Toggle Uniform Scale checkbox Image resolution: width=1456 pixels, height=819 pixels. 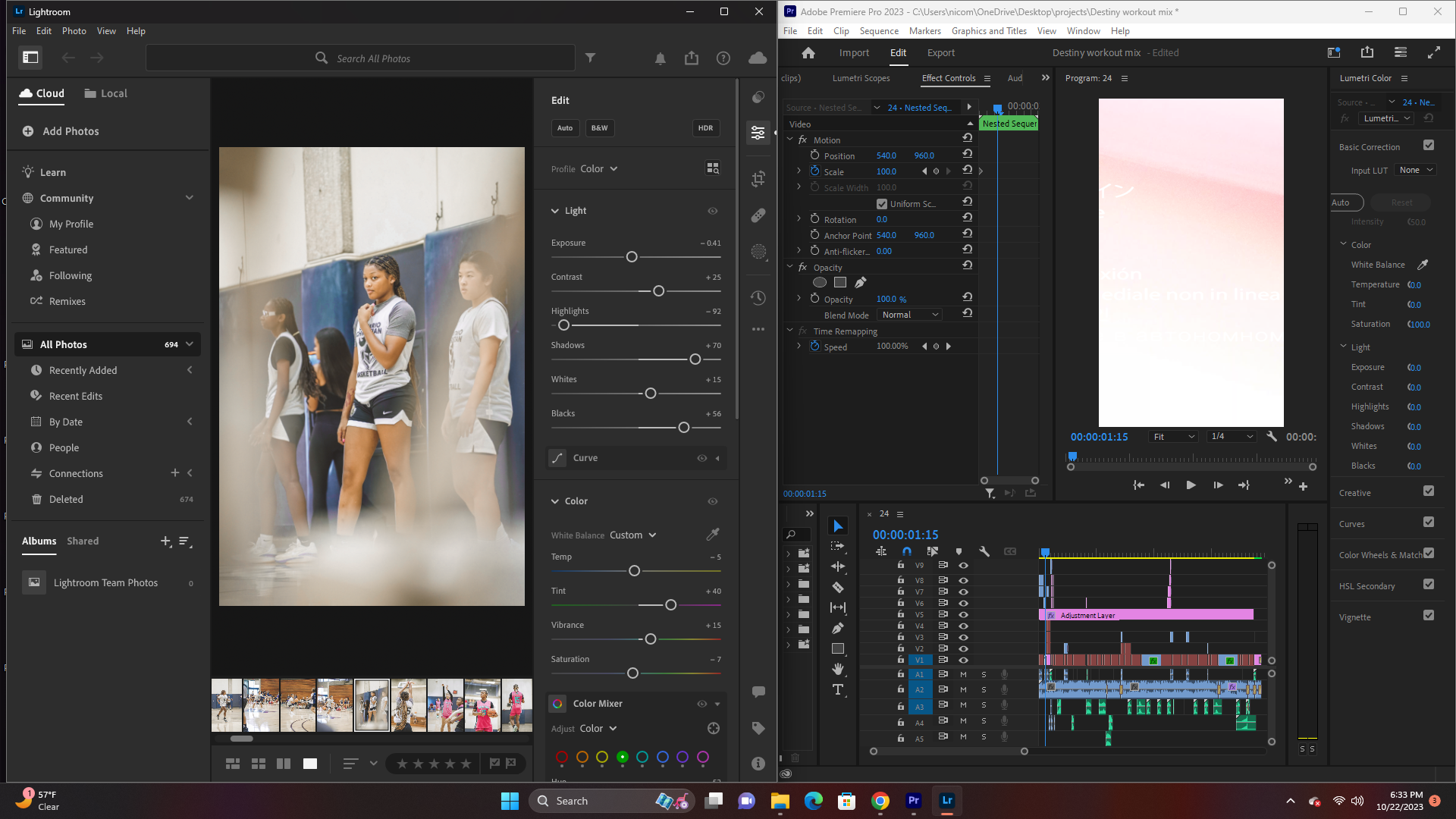click(882, 204)
